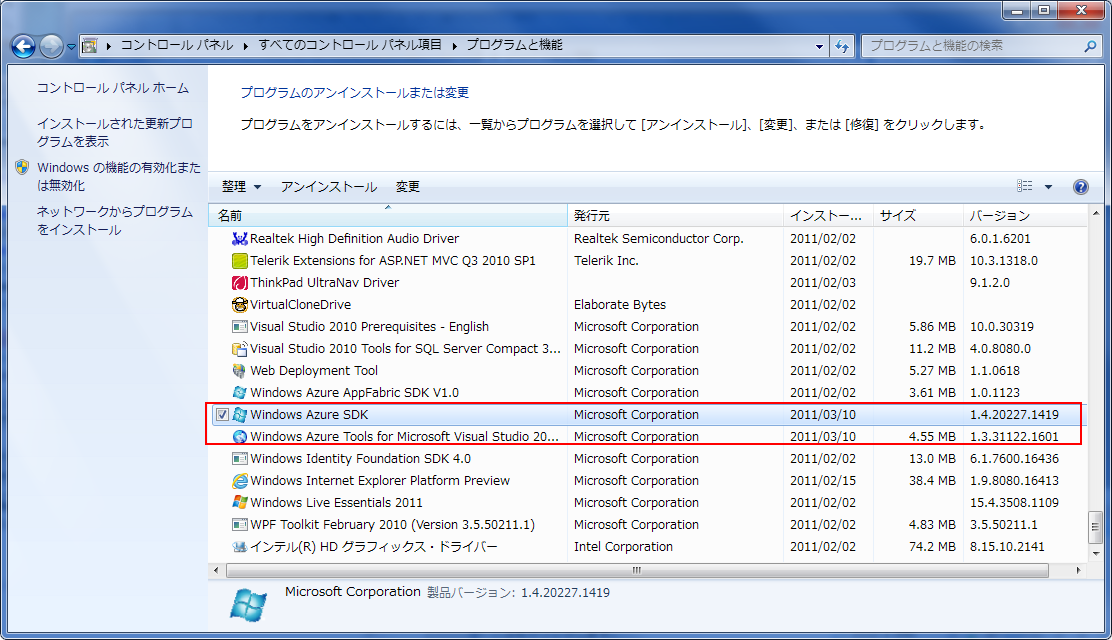Click the shield icon beside Windows features link
This screenshot has height=640, width=1112.
click(x=22, y=167)
